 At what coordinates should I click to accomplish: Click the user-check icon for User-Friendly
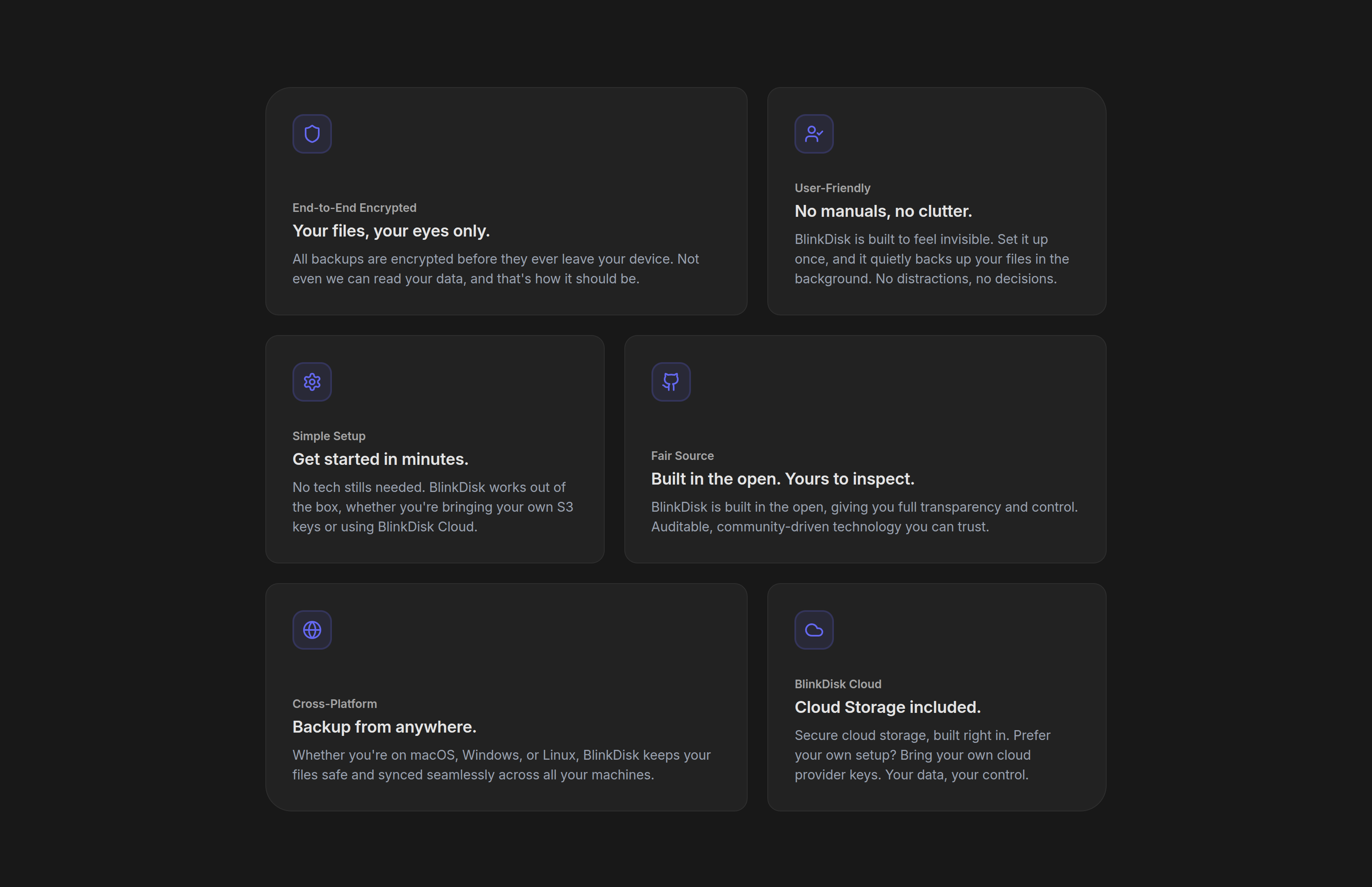pos(814,133)
